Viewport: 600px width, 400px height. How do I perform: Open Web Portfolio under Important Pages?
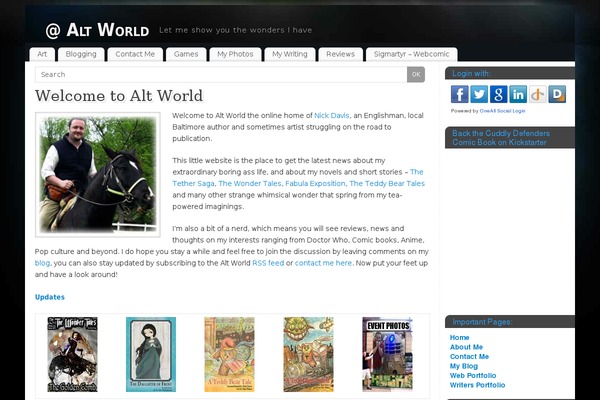click(473, 376)
